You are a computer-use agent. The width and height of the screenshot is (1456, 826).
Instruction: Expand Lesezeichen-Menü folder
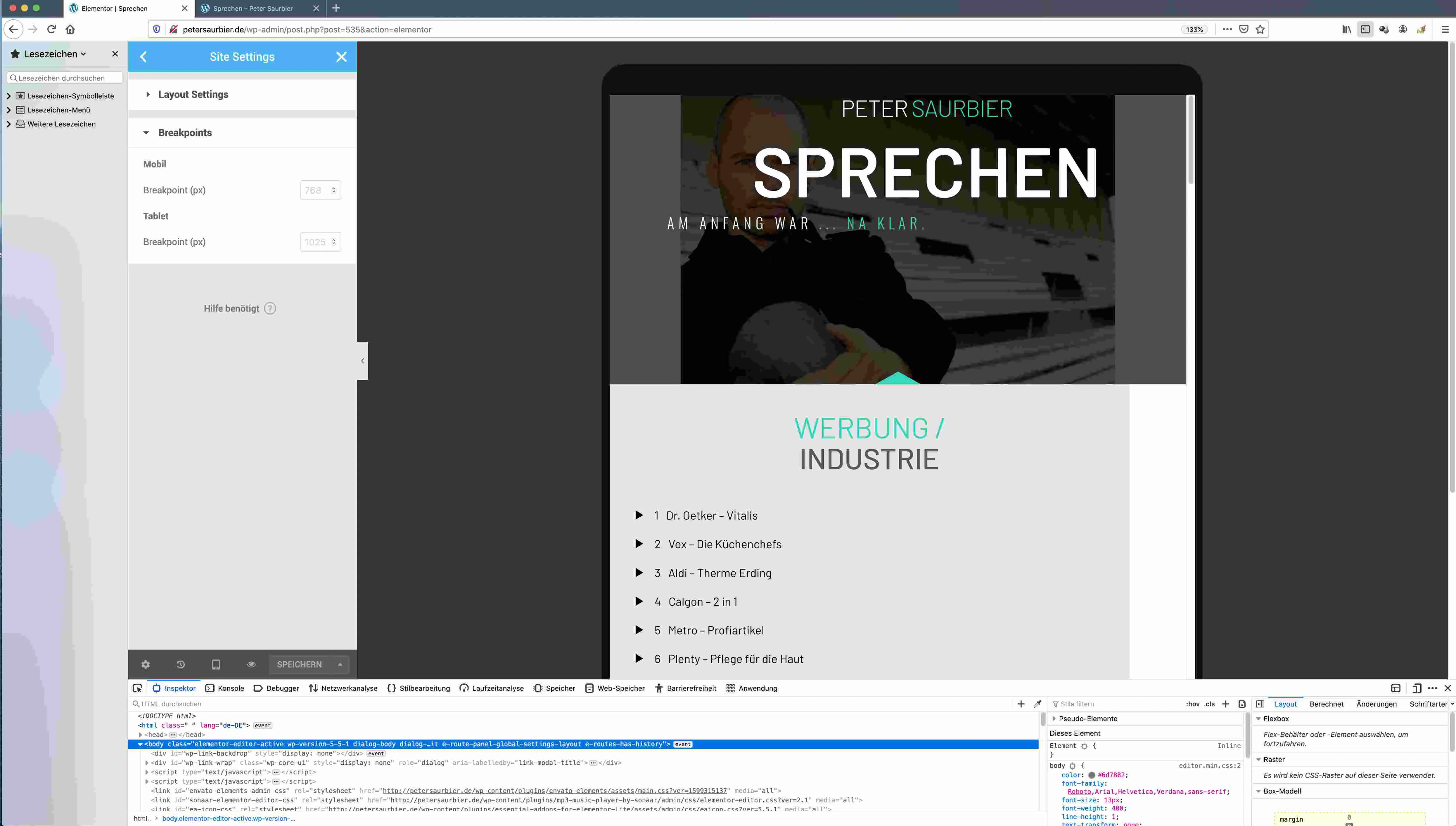pyautogui.click(x=8, y=110)
